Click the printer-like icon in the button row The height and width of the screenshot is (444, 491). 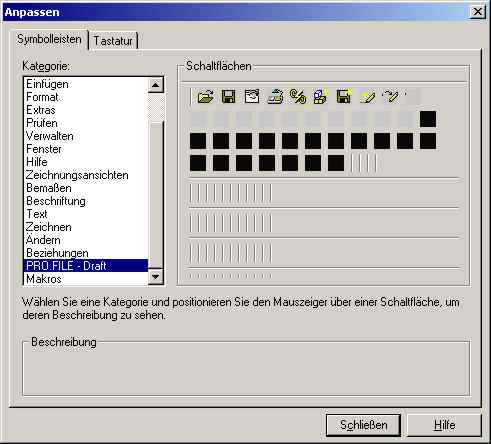[x=275, y=97]
